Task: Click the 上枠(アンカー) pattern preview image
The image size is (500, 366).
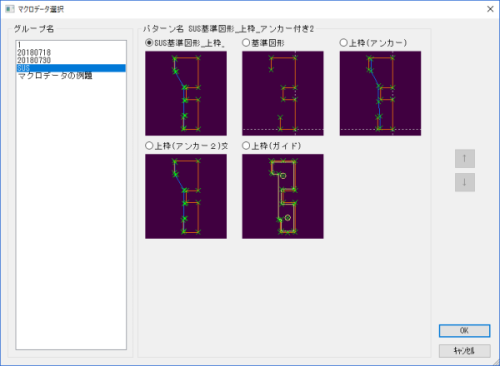Action: coord(380,93)
